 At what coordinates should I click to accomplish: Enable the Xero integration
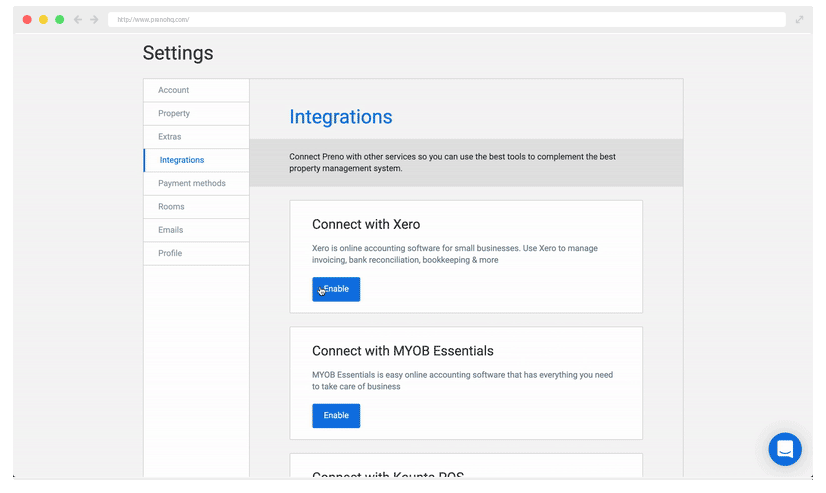coord(336,289)
